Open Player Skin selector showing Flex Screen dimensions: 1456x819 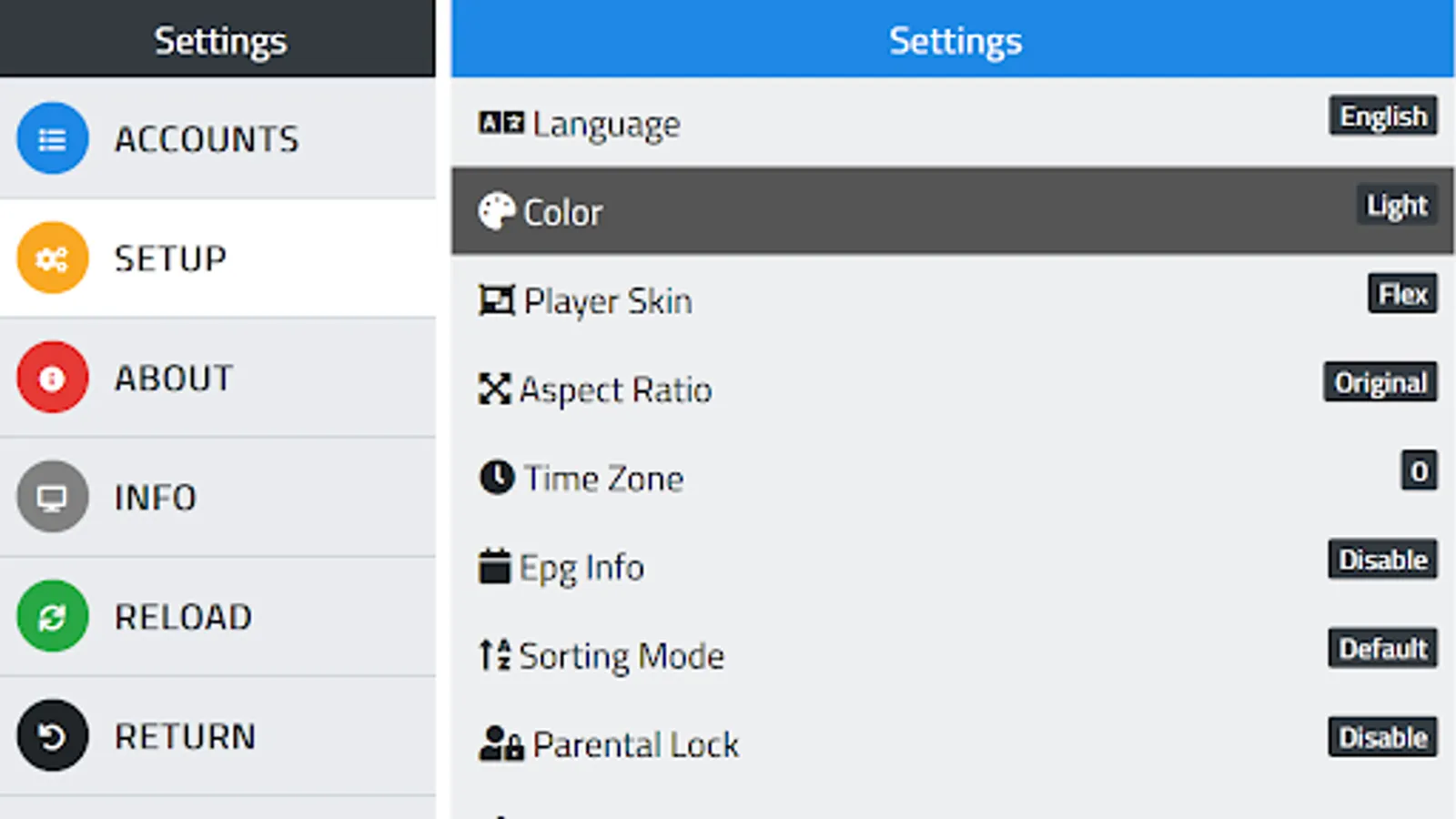(x=1401, y=294)
